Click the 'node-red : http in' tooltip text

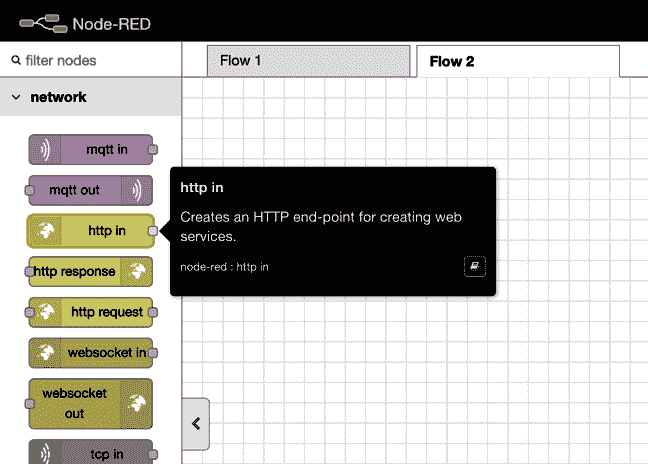pos(224,267)
